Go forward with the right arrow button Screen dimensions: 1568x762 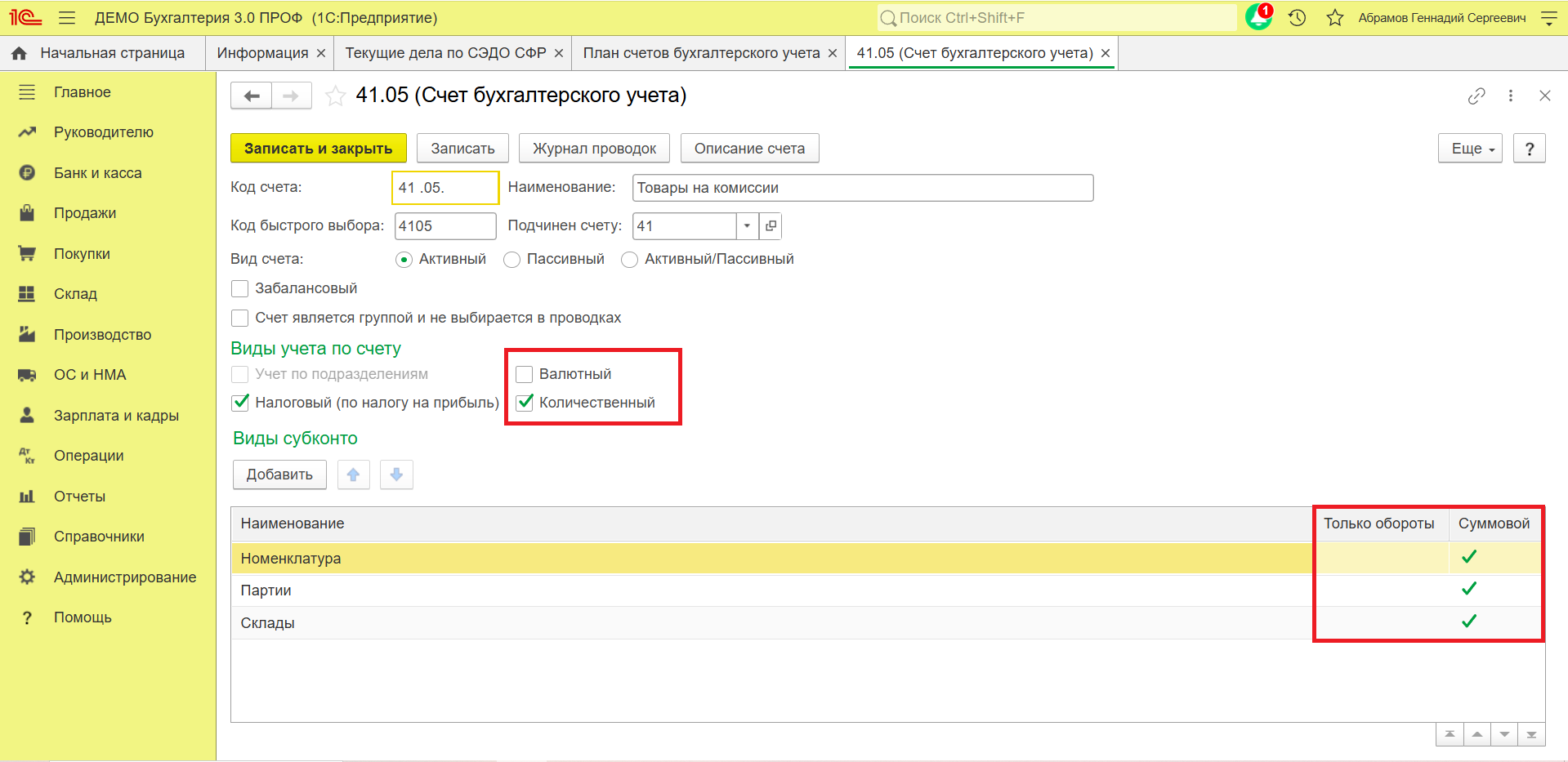click(291, 96)
